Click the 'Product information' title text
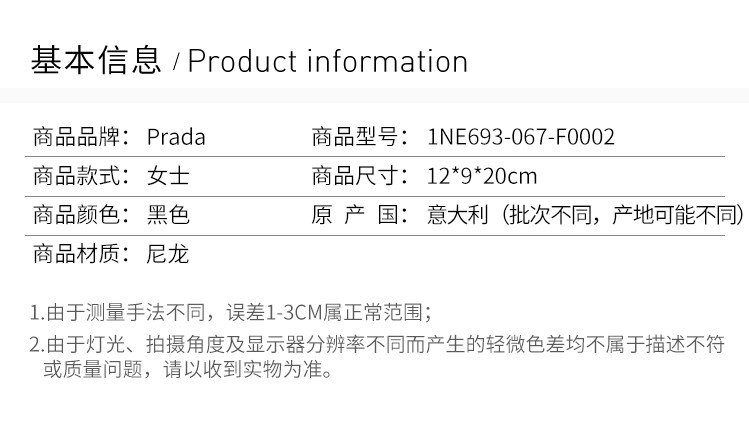 point(328,62)
